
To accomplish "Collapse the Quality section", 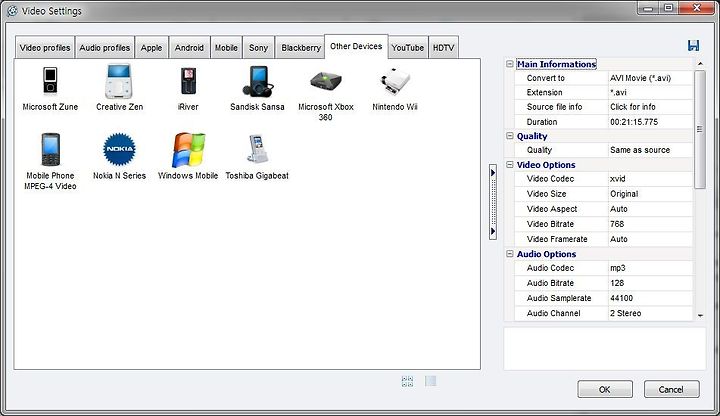I will (510, 136).
